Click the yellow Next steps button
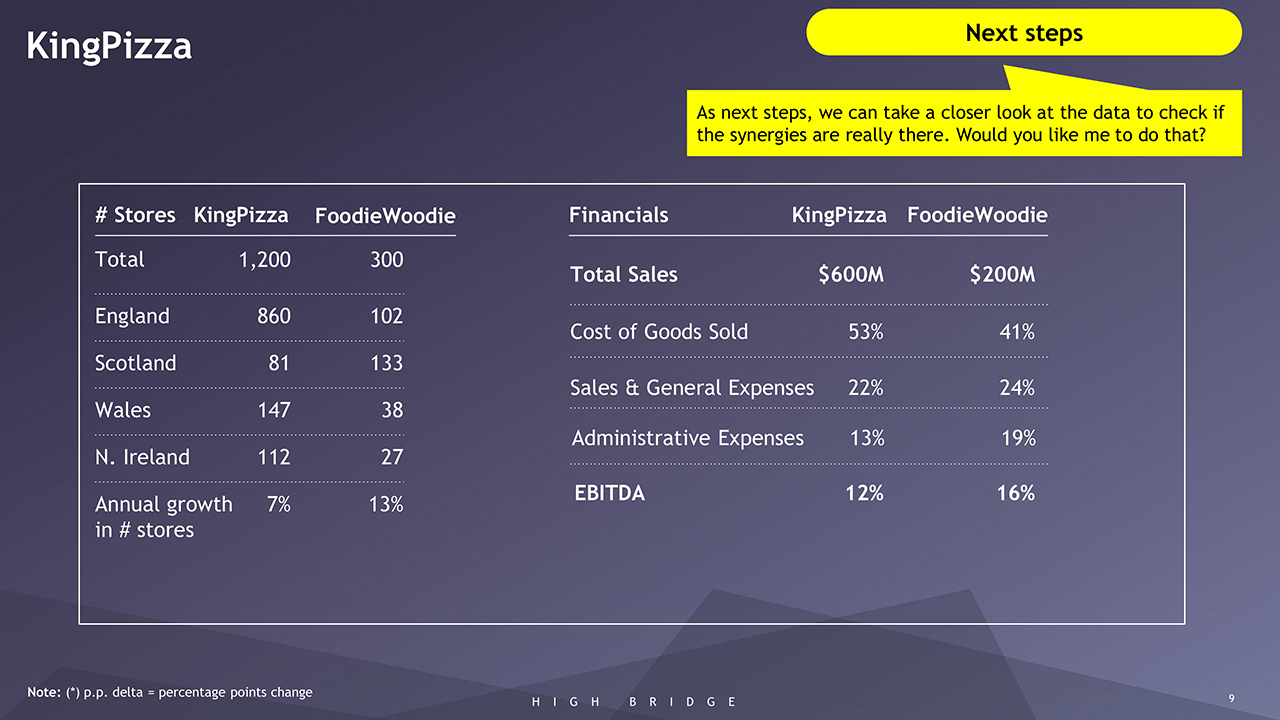 click(1023, 33)
